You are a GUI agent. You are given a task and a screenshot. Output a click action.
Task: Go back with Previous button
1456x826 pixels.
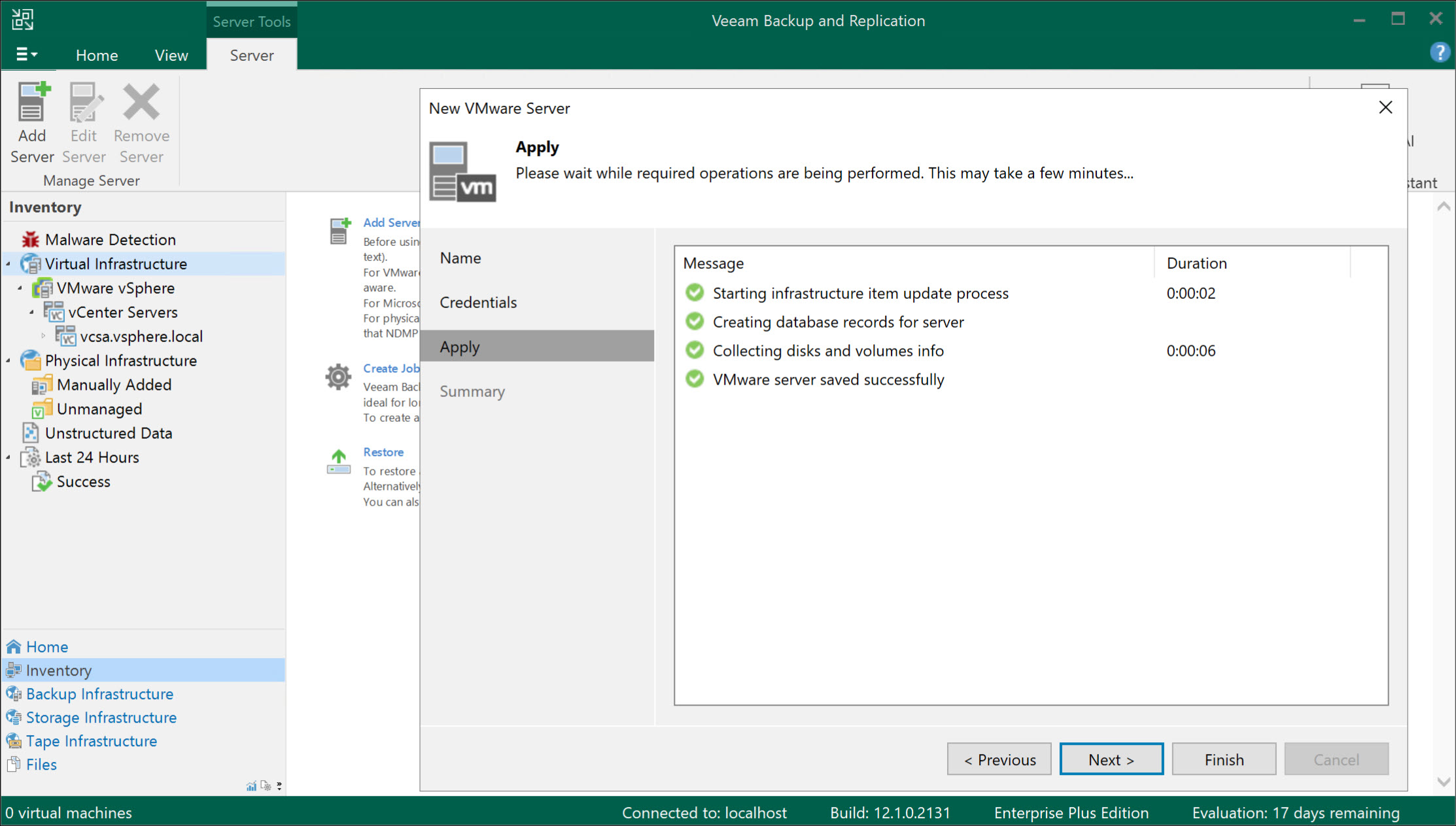tap(999, 759)
